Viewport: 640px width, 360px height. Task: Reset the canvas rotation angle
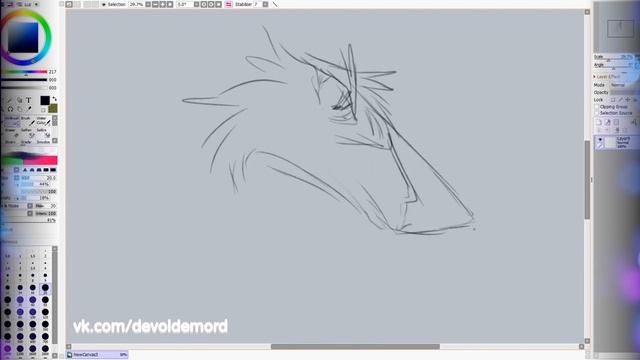[x=218, y=4]
